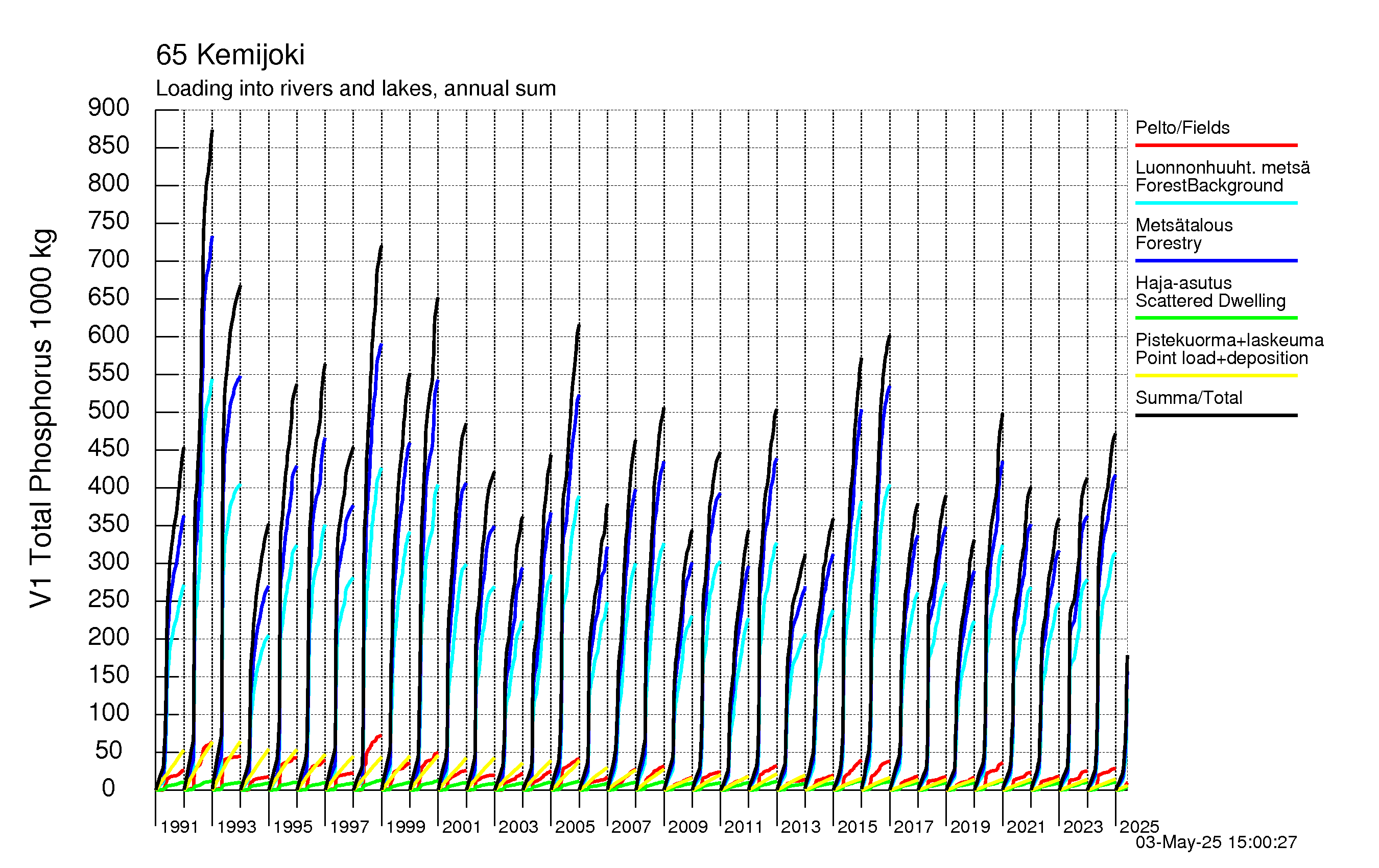Click the y-axis value 150
Viewport: 1379px width, 868px height.
pos(109,675)
